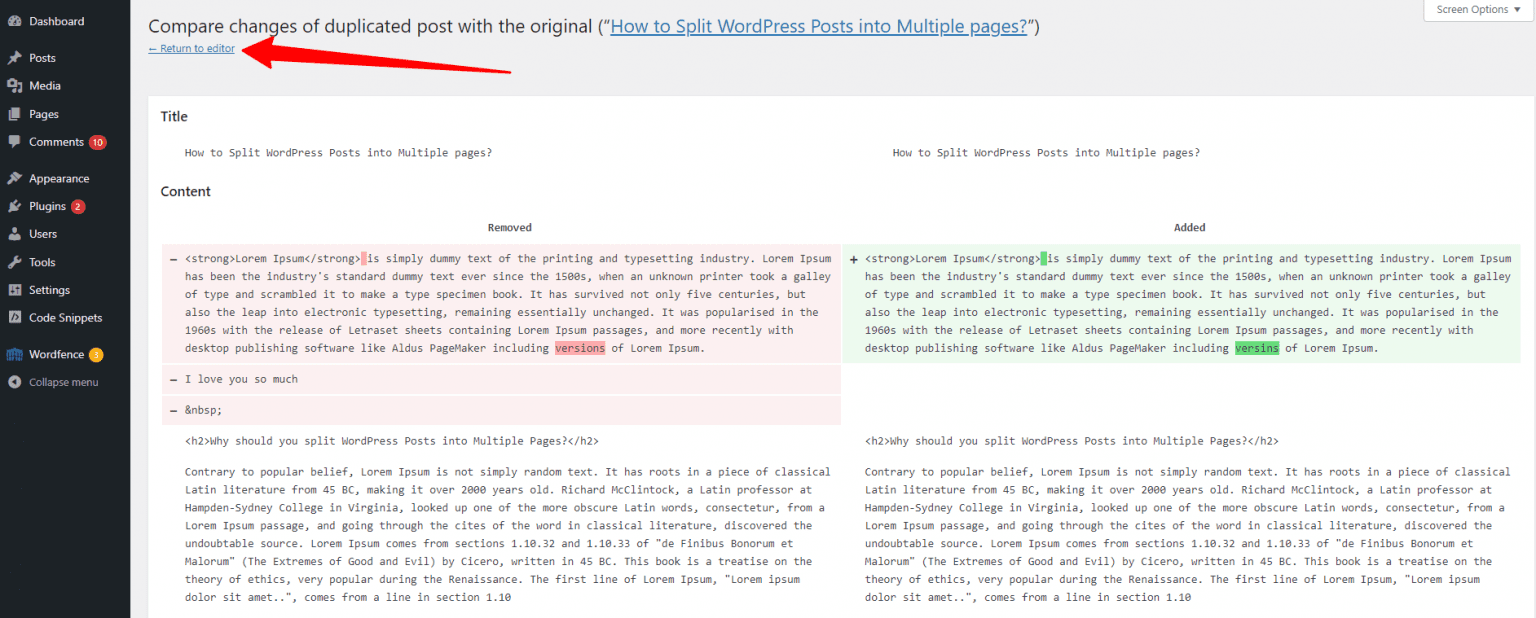
Task: Open the Settings sidebar icon
Action: coord(14,289)
